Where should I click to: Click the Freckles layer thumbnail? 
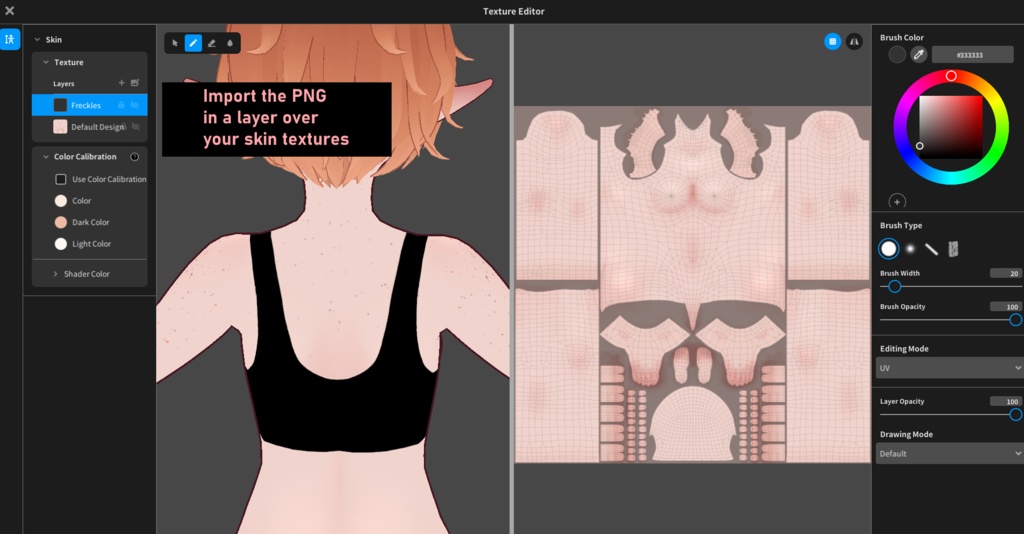coord(60,105)
